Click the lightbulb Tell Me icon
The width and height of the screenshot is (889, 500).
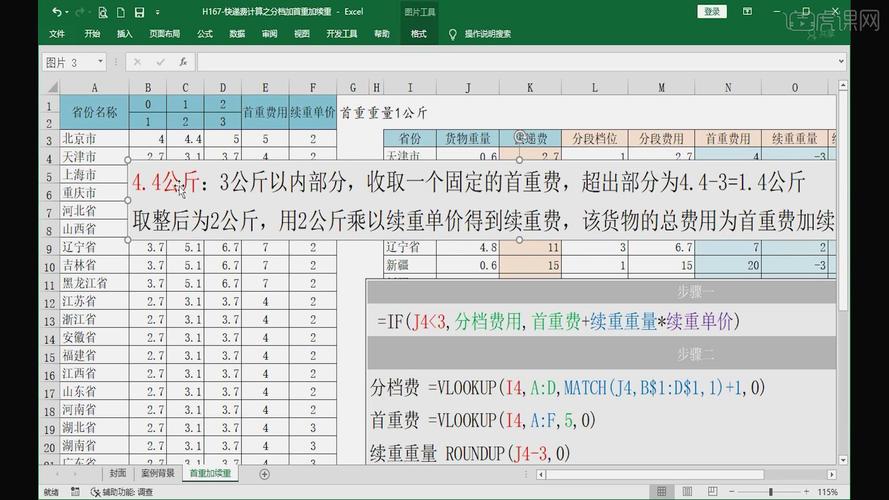452,35
